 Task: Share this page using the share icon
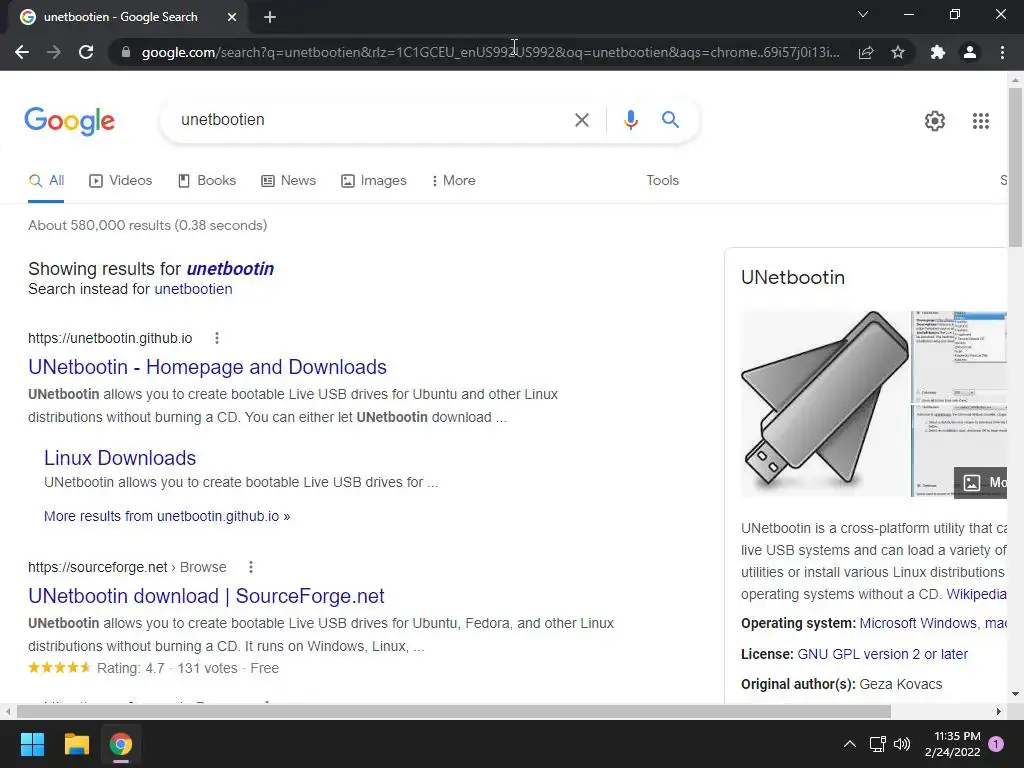[x=866, y=52]
